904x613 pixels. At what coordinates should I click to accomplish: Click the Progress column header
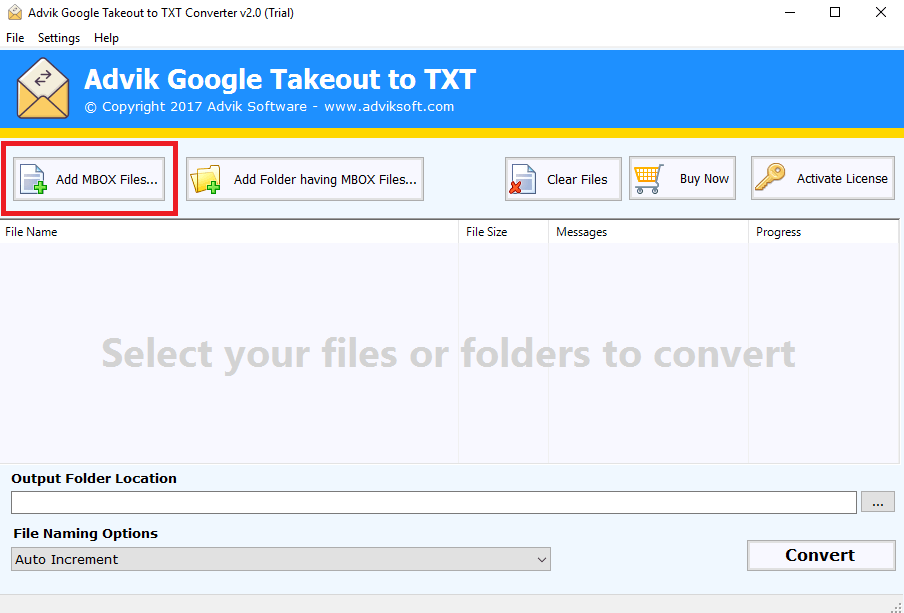click(x=823, y=232)
